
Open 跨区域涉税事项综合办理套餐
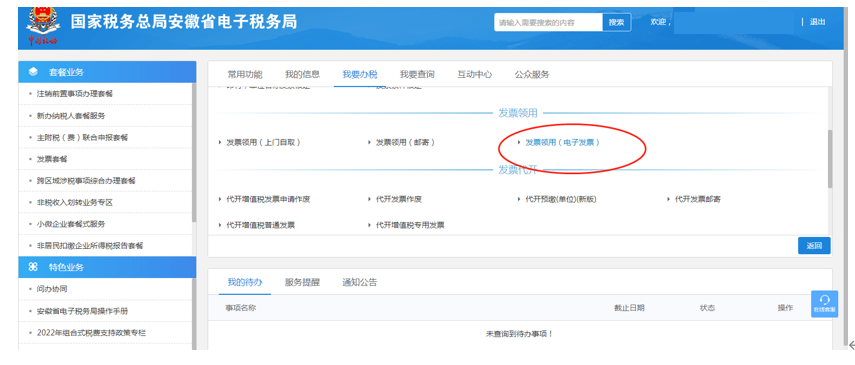(x=86, y=181)
